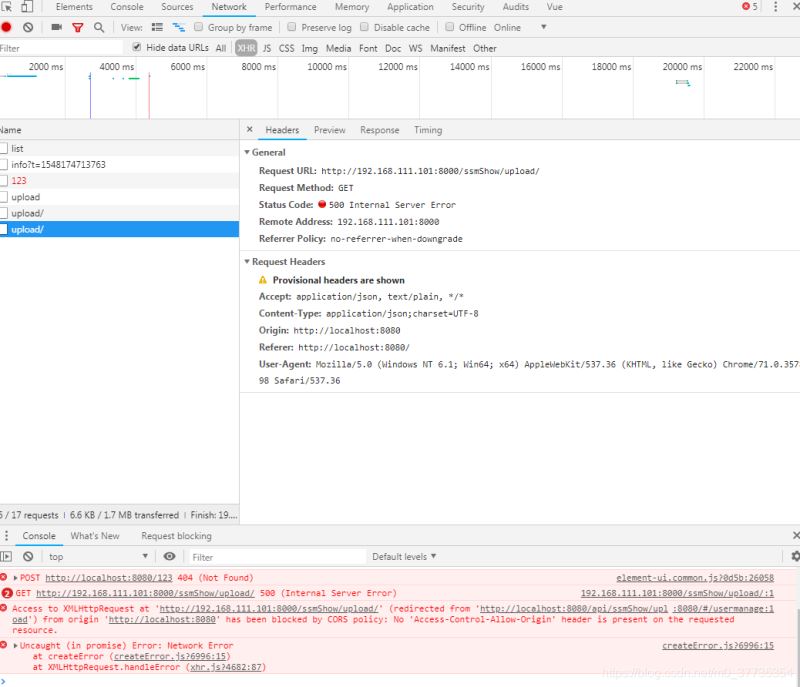Open network search with the magnifier icon
800x687 pixels.
[99, 27]
